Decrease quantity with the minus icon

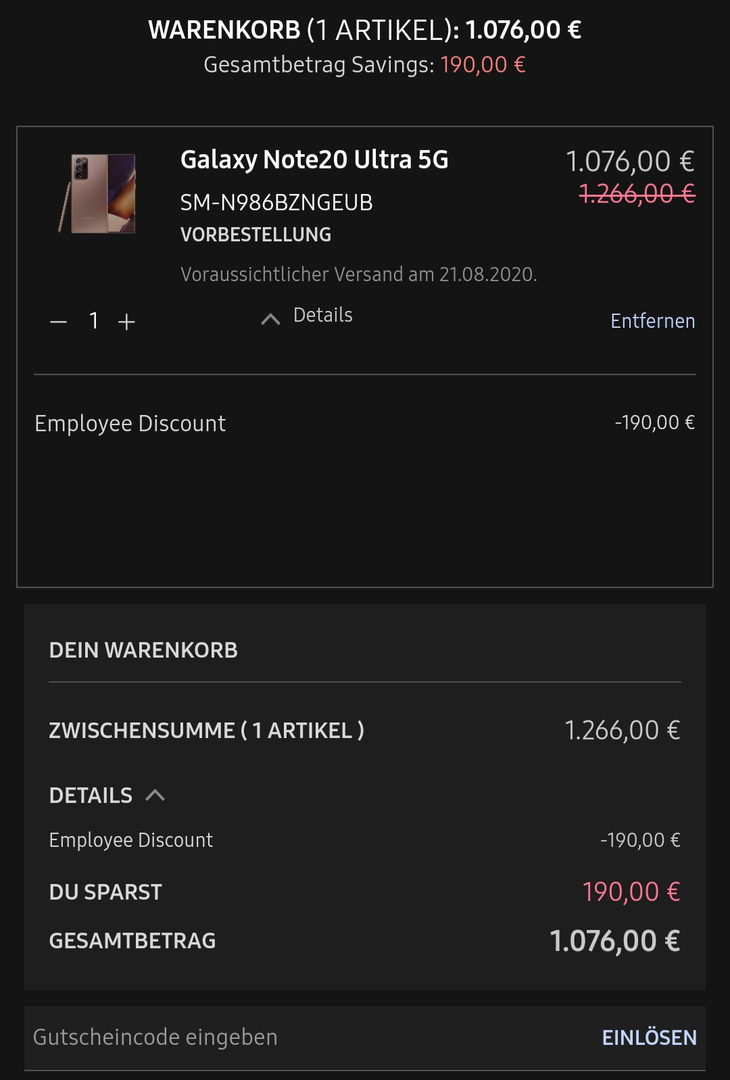[58, 321]
